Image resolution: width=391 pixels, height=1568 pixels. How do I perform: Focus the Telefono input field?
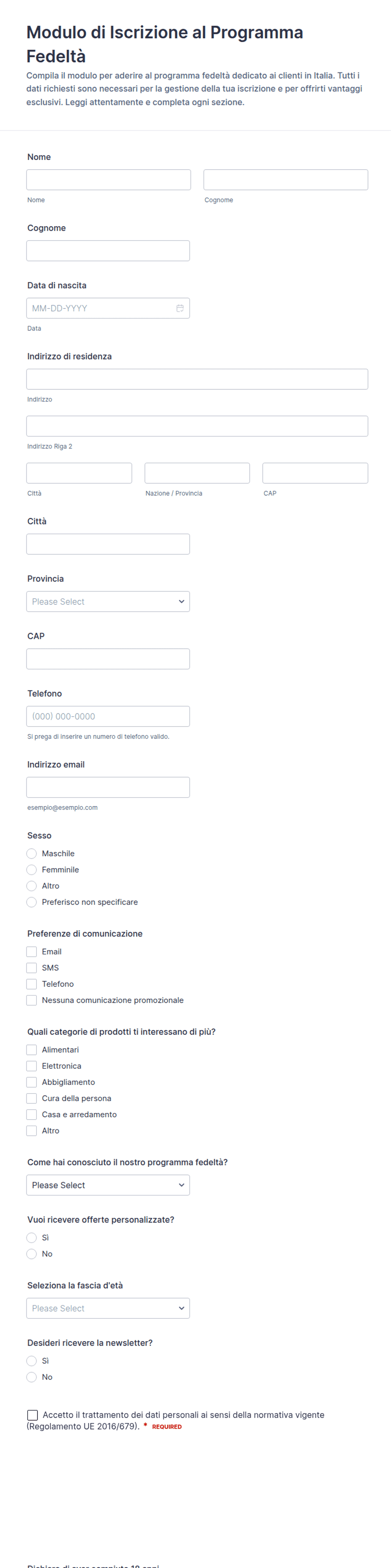108,716
